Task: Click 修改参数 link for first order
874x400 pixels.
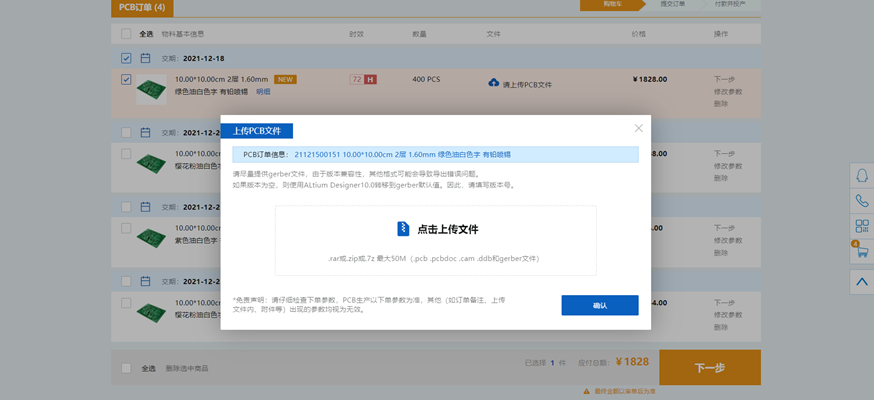Action: coord(727,91)
